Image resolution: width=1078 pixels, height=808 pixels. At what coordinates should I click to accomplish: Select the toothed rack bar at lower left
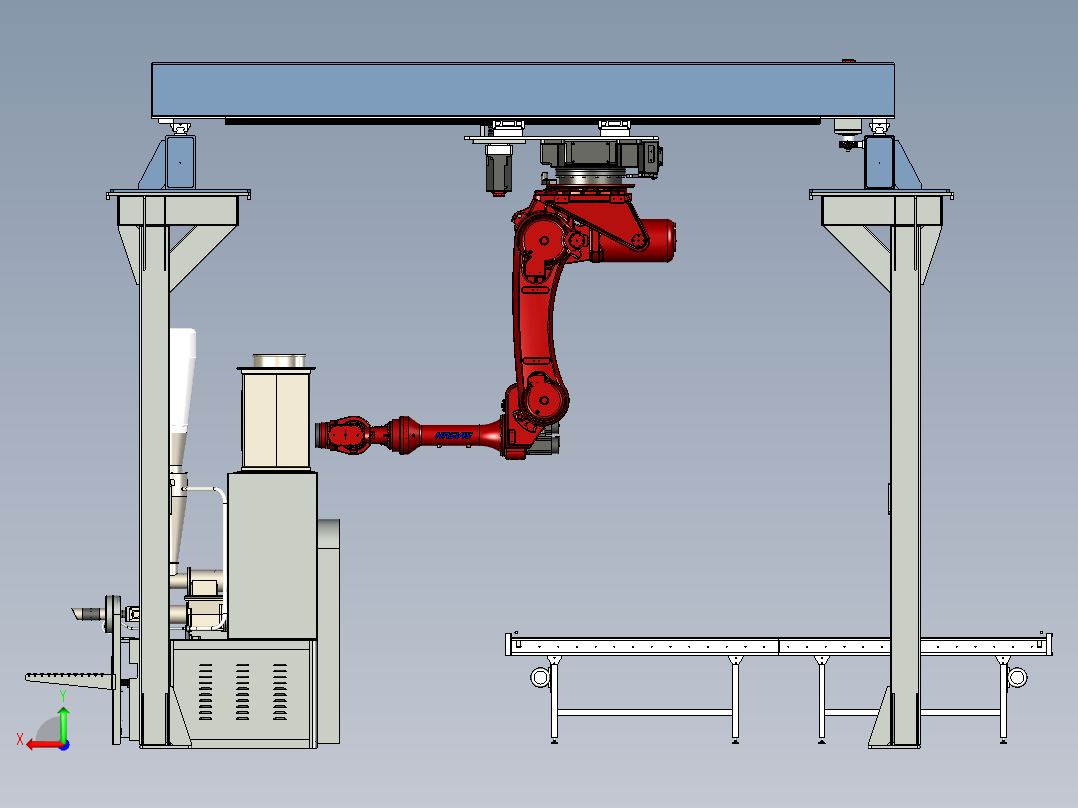(x=70, y=680)
